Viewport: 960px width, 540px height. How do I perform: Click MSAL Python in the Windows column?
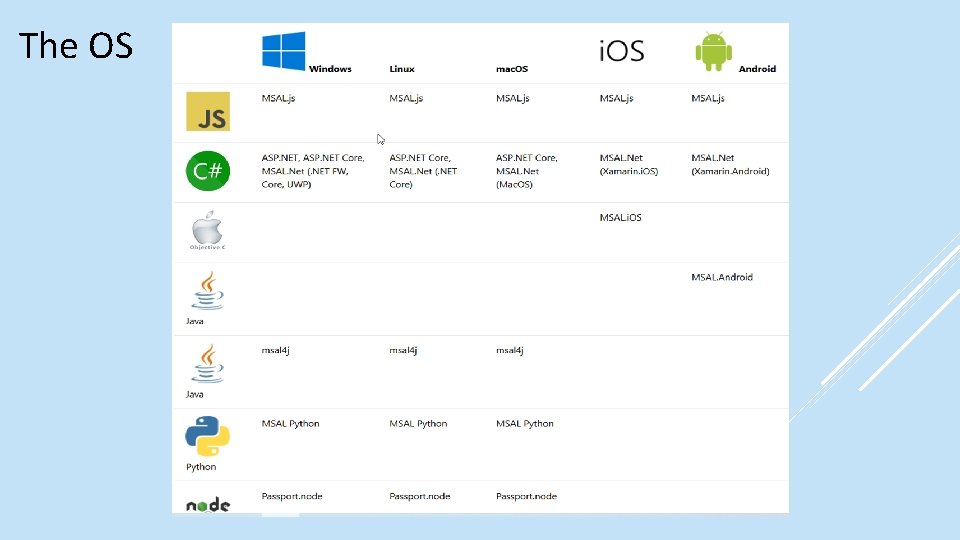point(290,424)
